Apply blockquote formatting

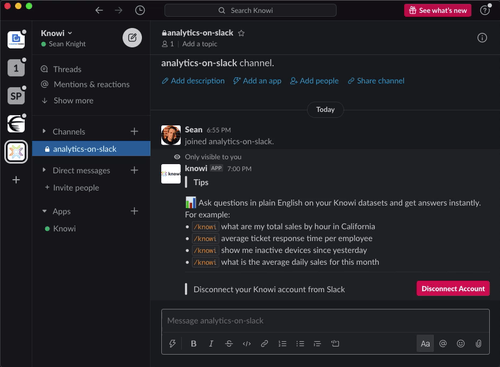317,344
